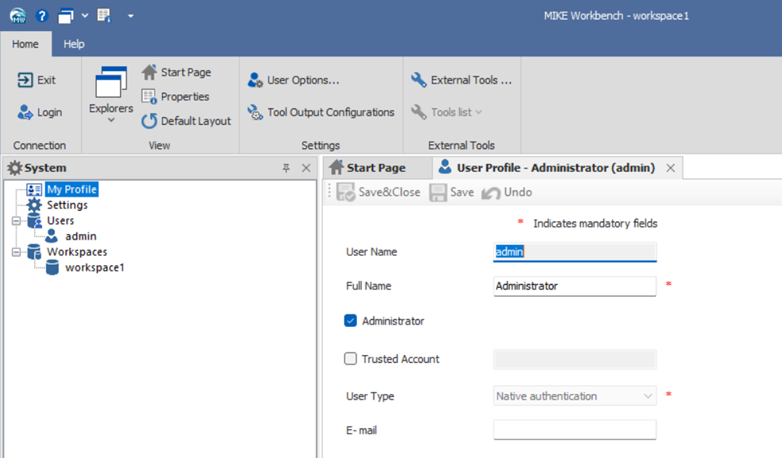Collapse the Workspaces tree node
The width and height of the screenshot is (782, 458).
point(16,252)
